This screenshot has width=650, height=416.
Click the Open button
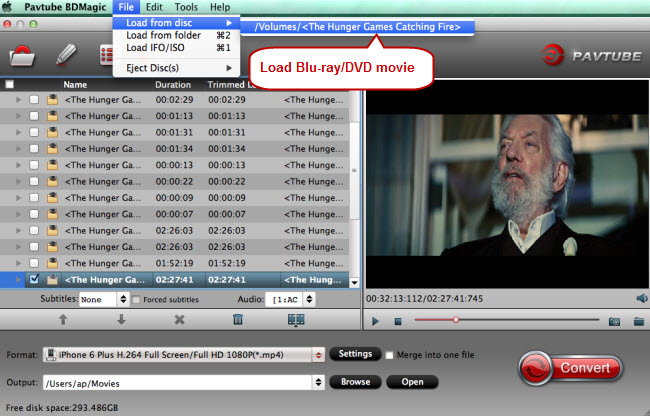click(412, 382)
